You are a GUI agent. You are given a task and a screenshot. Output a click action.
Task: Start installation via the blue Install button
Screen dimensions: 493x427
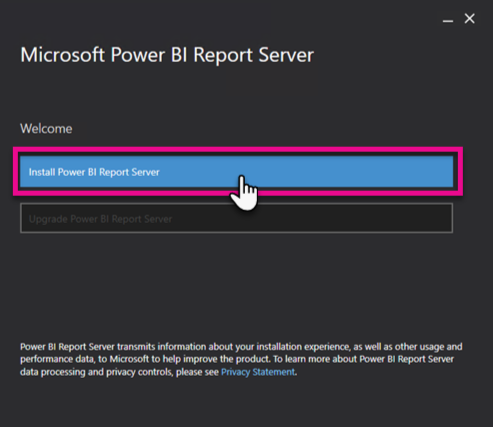click(236, 172)
